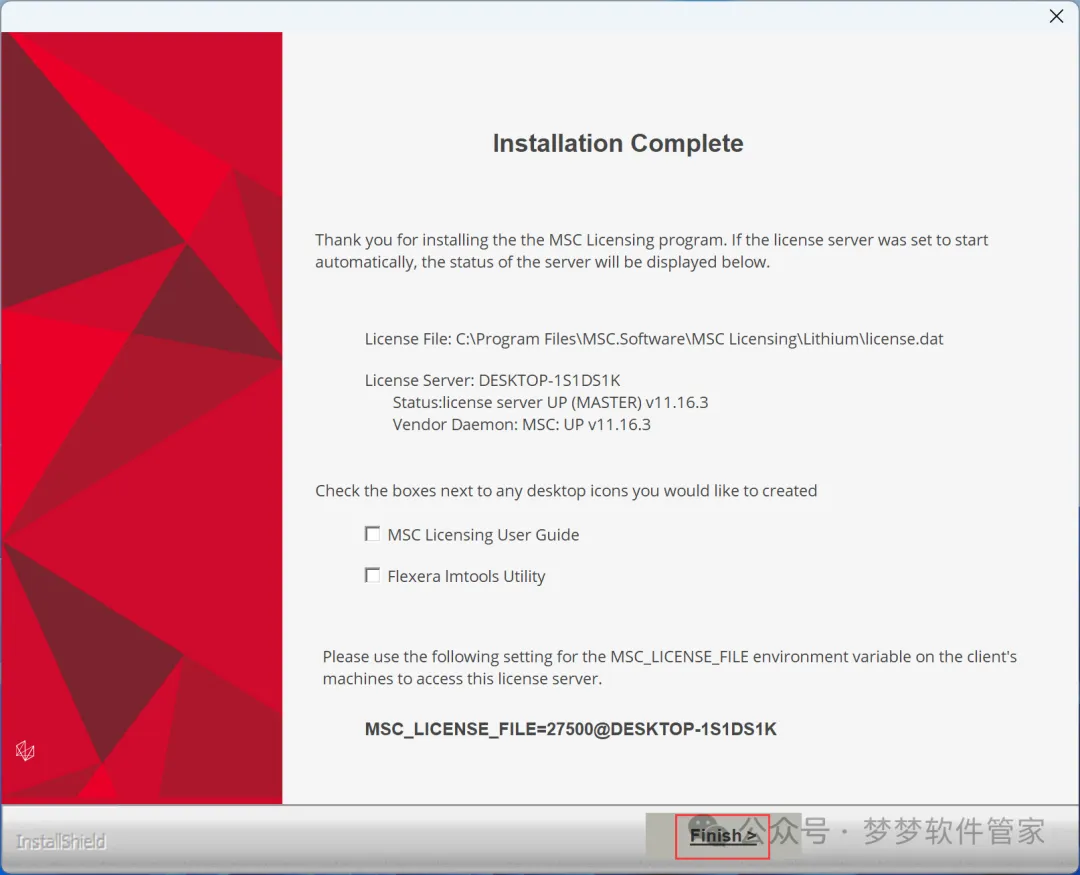Screen dimensions: 1080x875
Task: Click the Finish button
Action: 722,836
